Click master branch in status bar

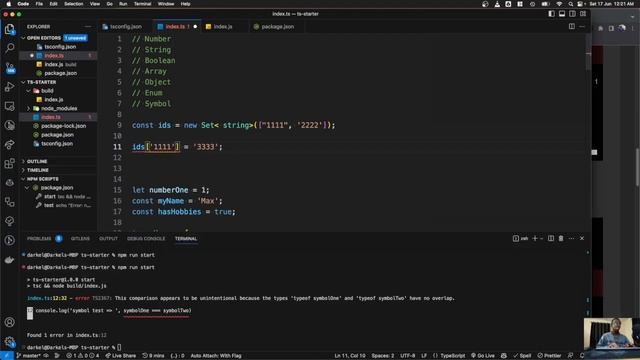coord(29,356)
